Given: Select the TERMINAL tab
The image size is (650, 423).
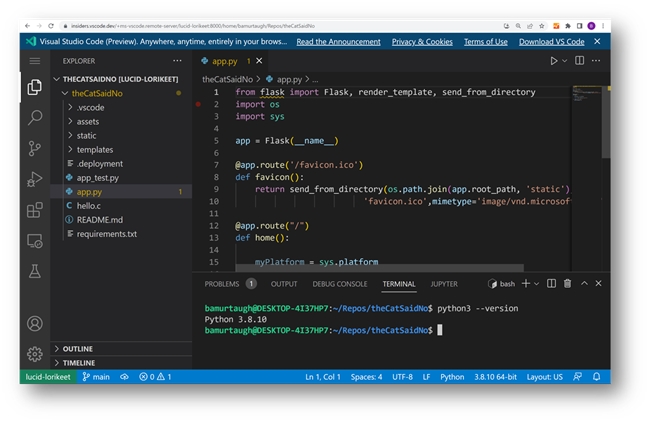Looking at the screenshot, I should point(399,284).
